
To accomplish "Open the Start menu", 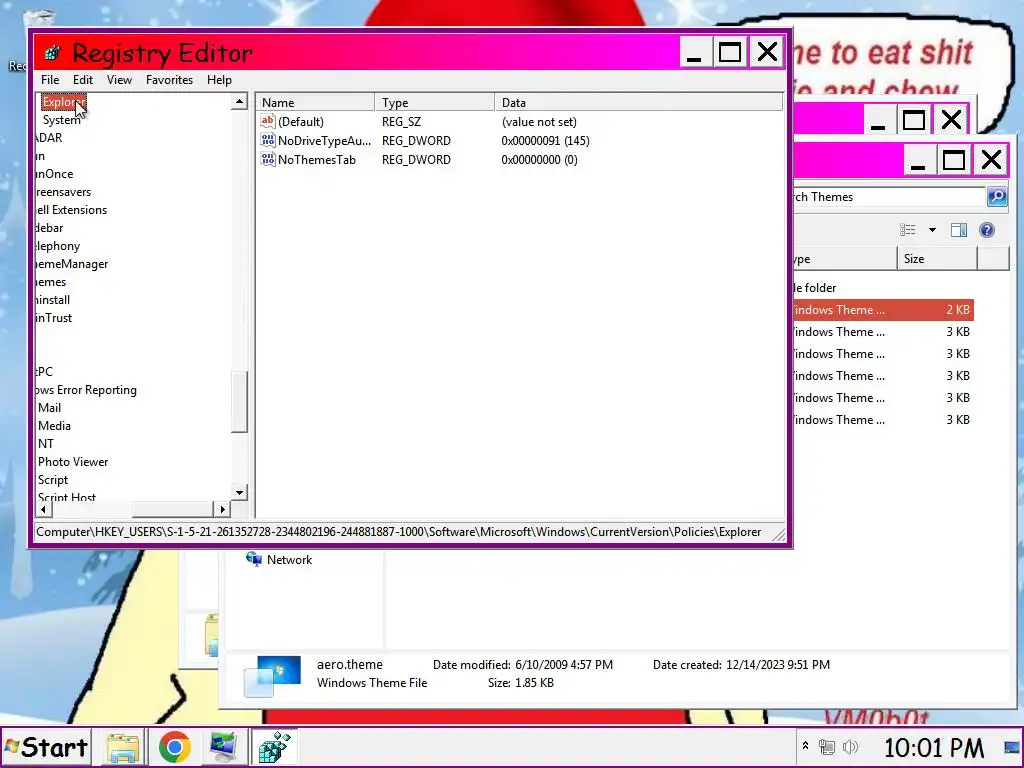I will click(x=46, y=747).
